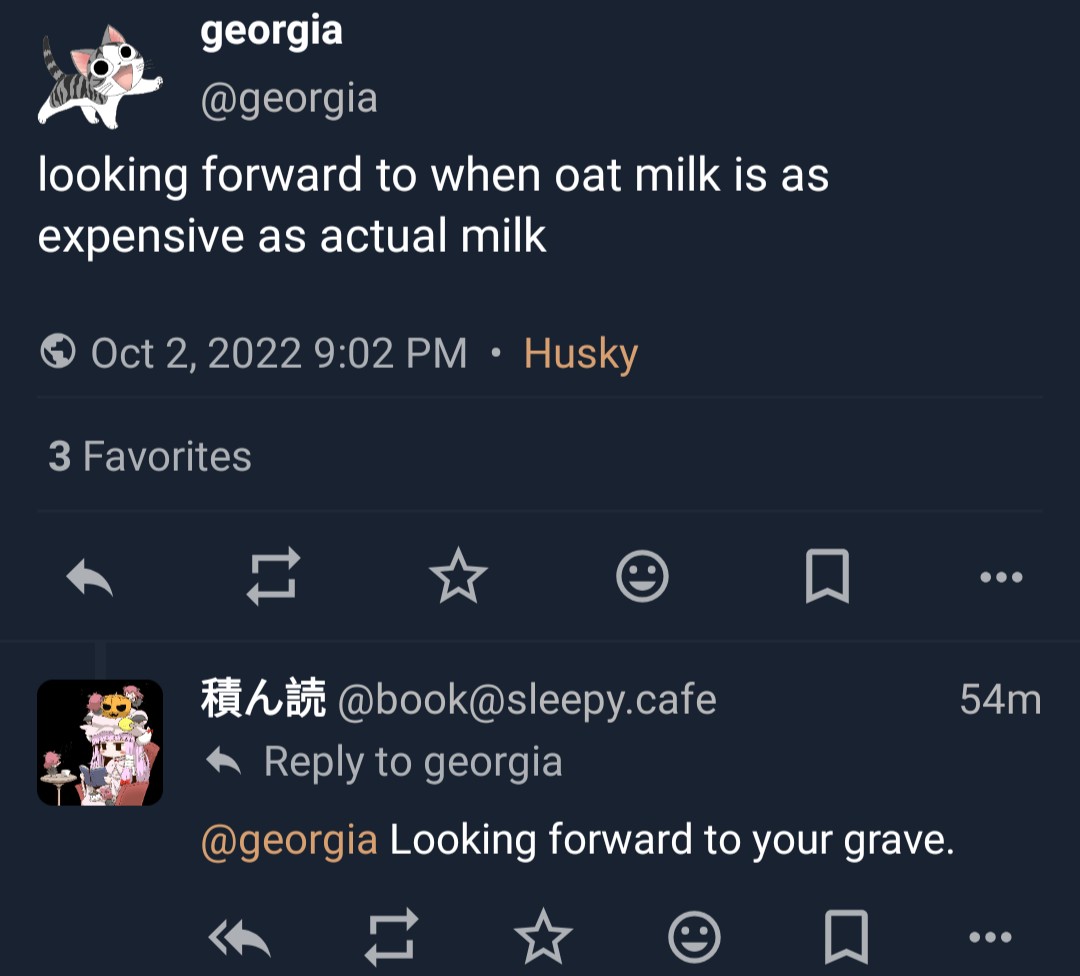Viewport: 1080px width, 976px height.
Task: View the 3 Favorites list
Action: tap(150, 457)
